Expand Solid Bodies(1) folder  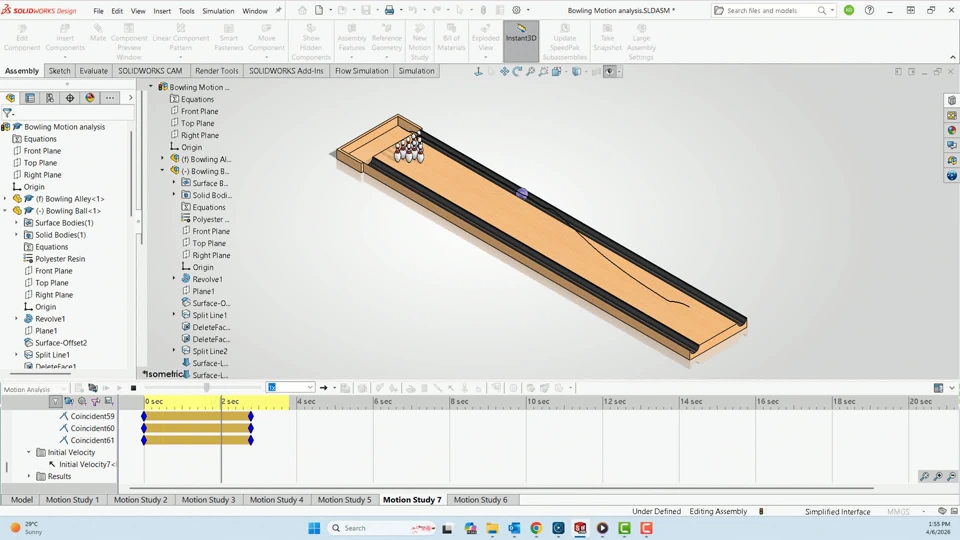point(17,234)
